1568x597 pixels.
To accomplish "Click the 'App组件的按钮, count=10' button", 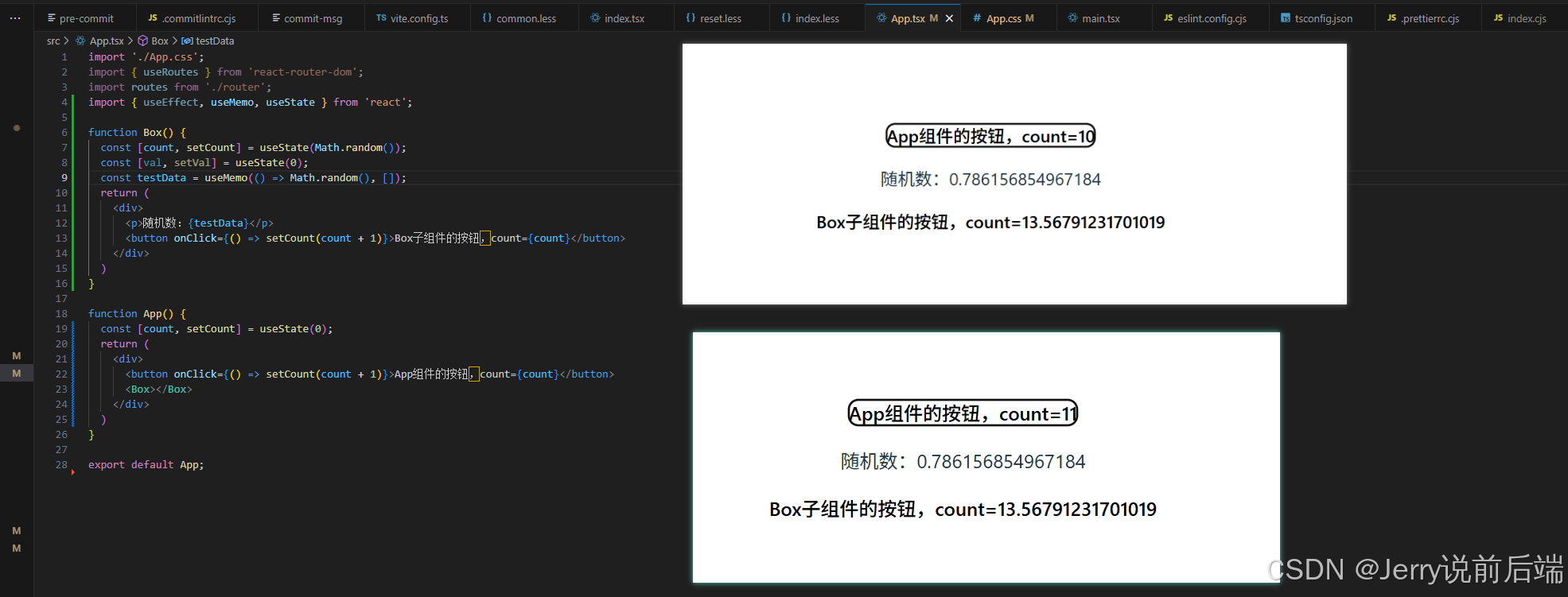I will coord(990,136).
